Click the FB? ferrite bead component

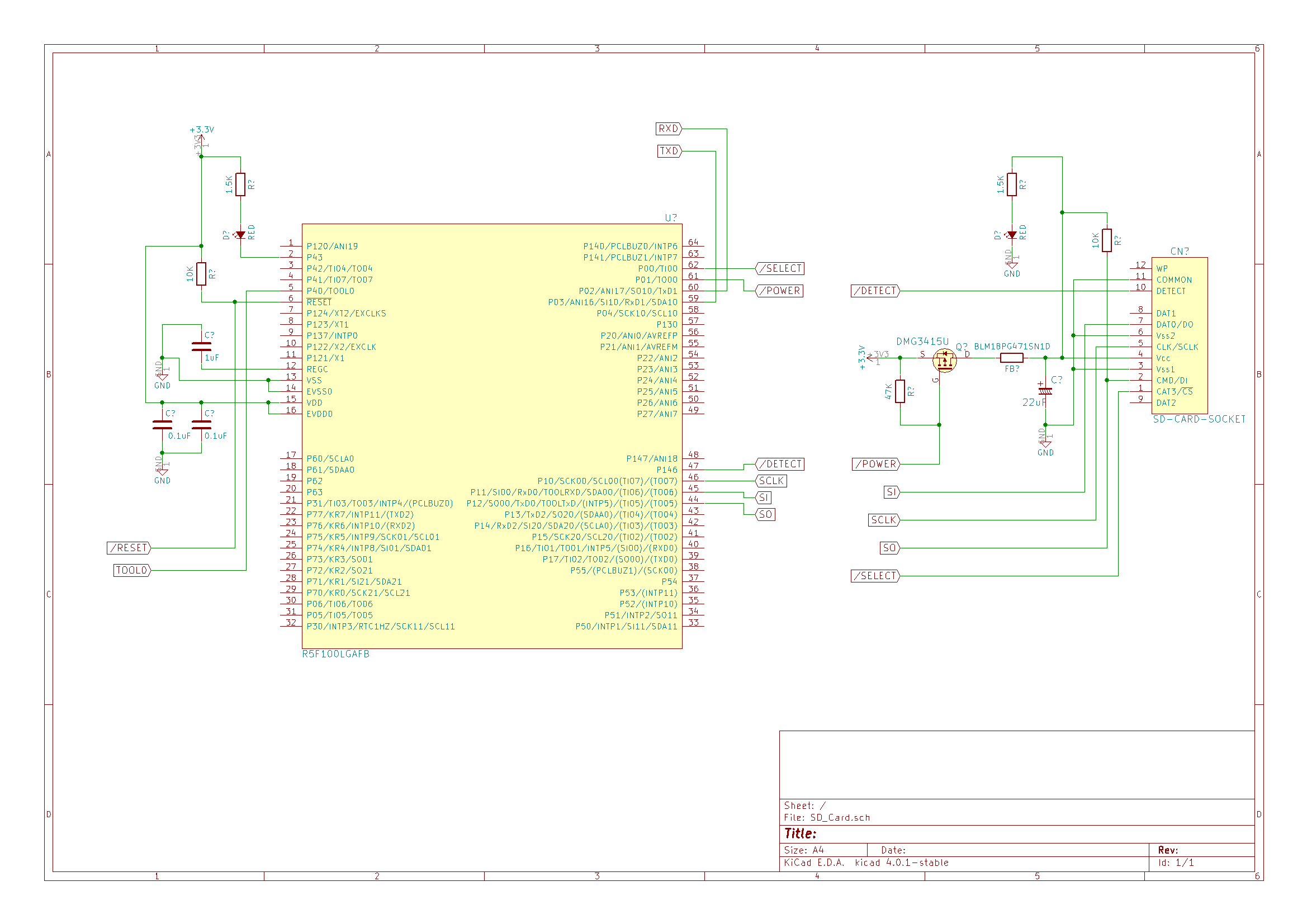1012,358
